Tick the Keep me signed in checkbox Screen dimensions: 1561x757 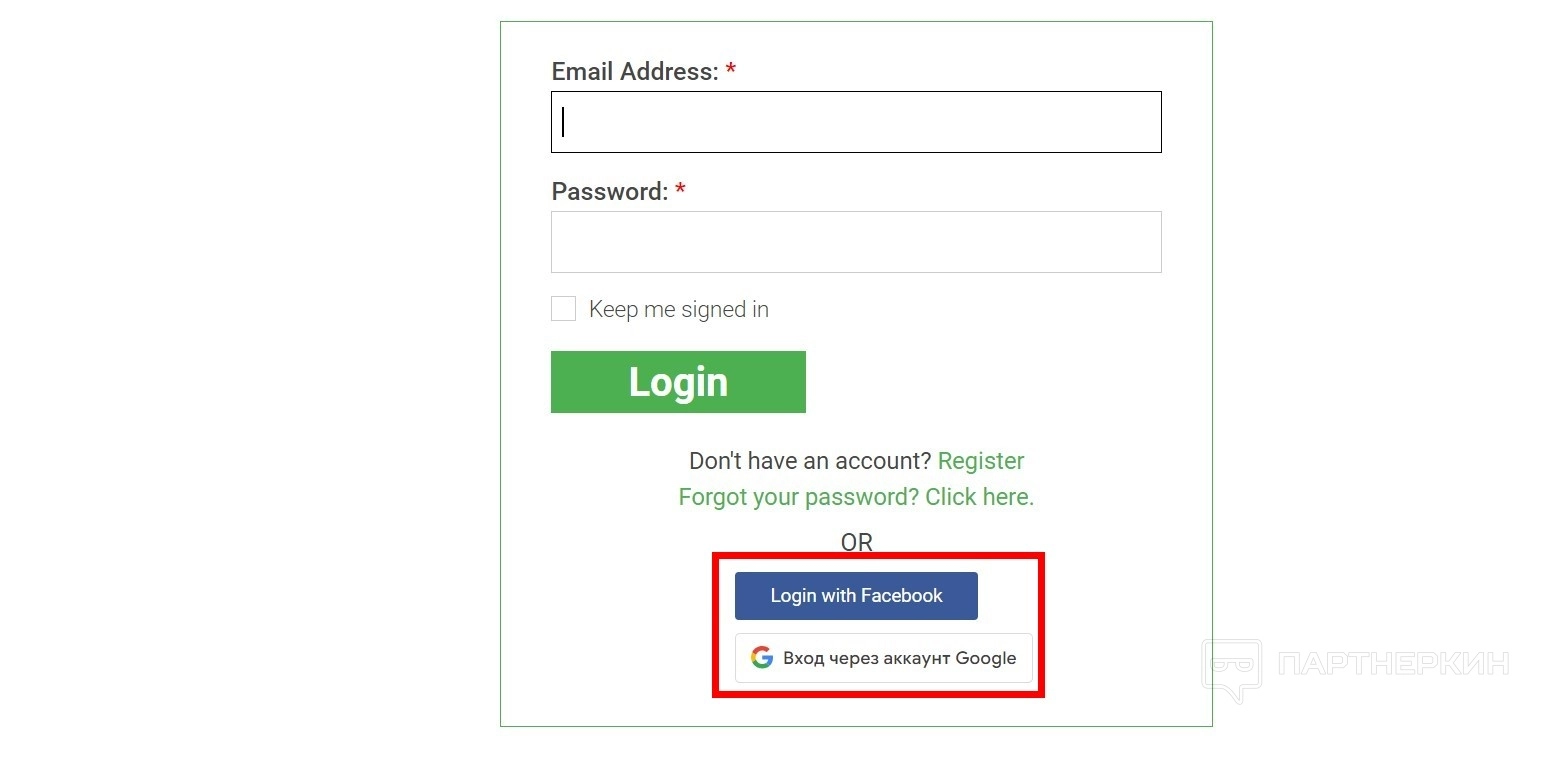[x=564, y=309]
